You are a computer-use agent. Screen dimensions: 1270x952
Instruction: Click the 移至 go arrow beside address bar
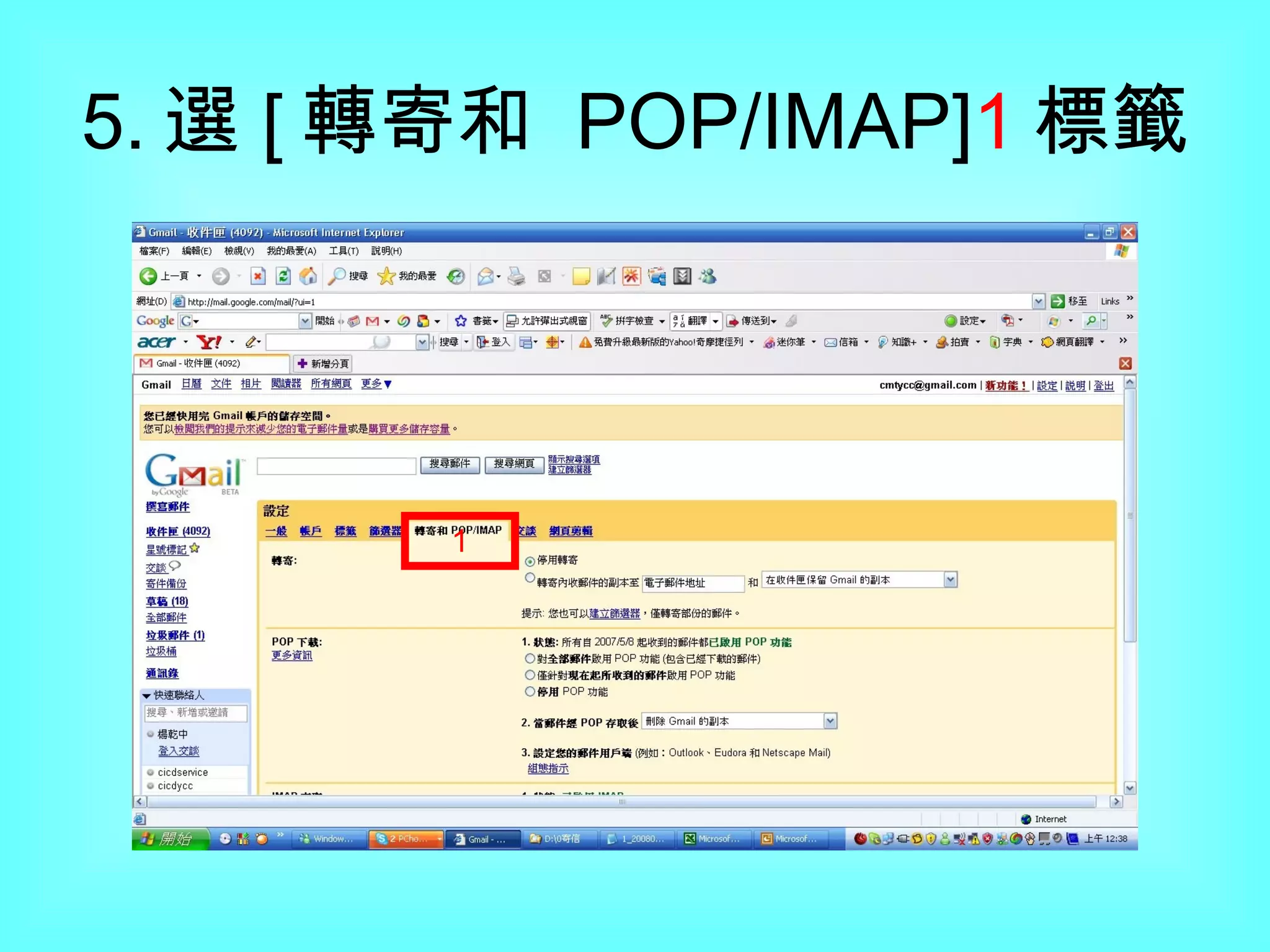point(1057,301)
